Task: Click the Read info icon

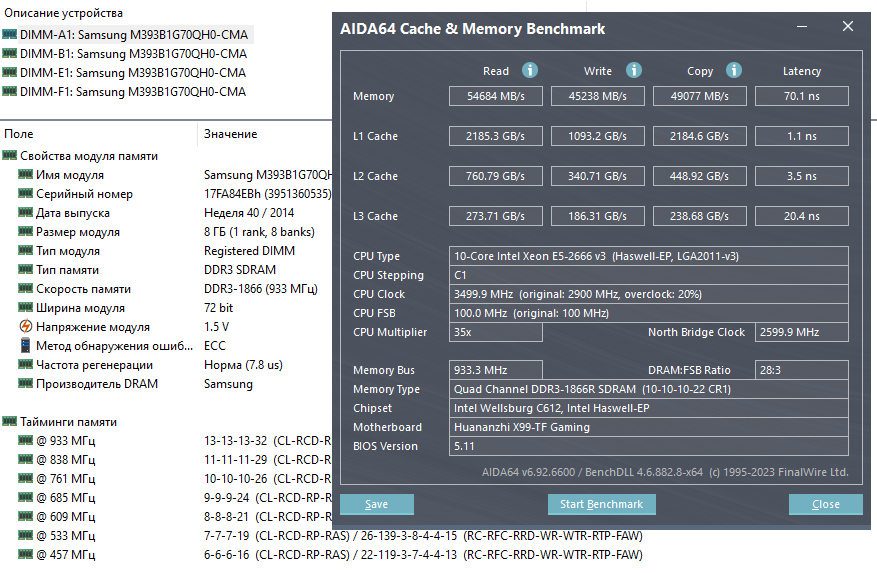Action: coord(530,70)
